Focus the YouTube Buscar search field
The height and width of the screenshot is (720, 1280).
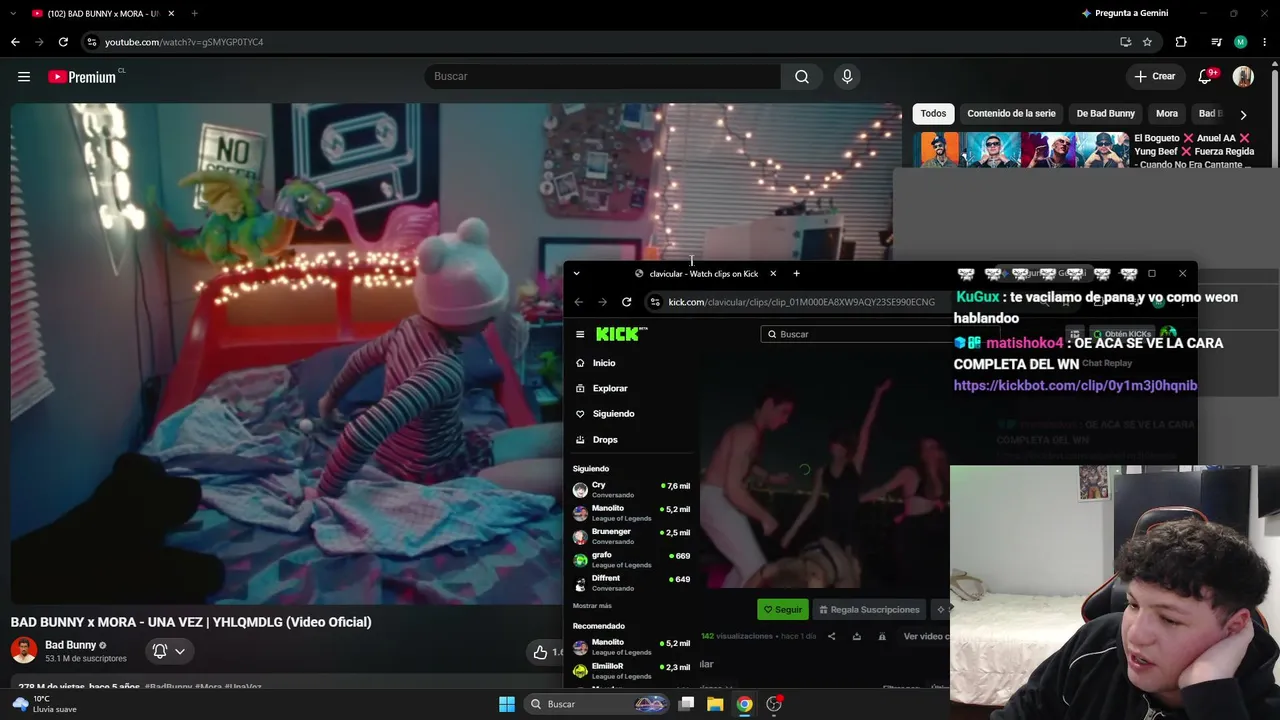(603, 77)
